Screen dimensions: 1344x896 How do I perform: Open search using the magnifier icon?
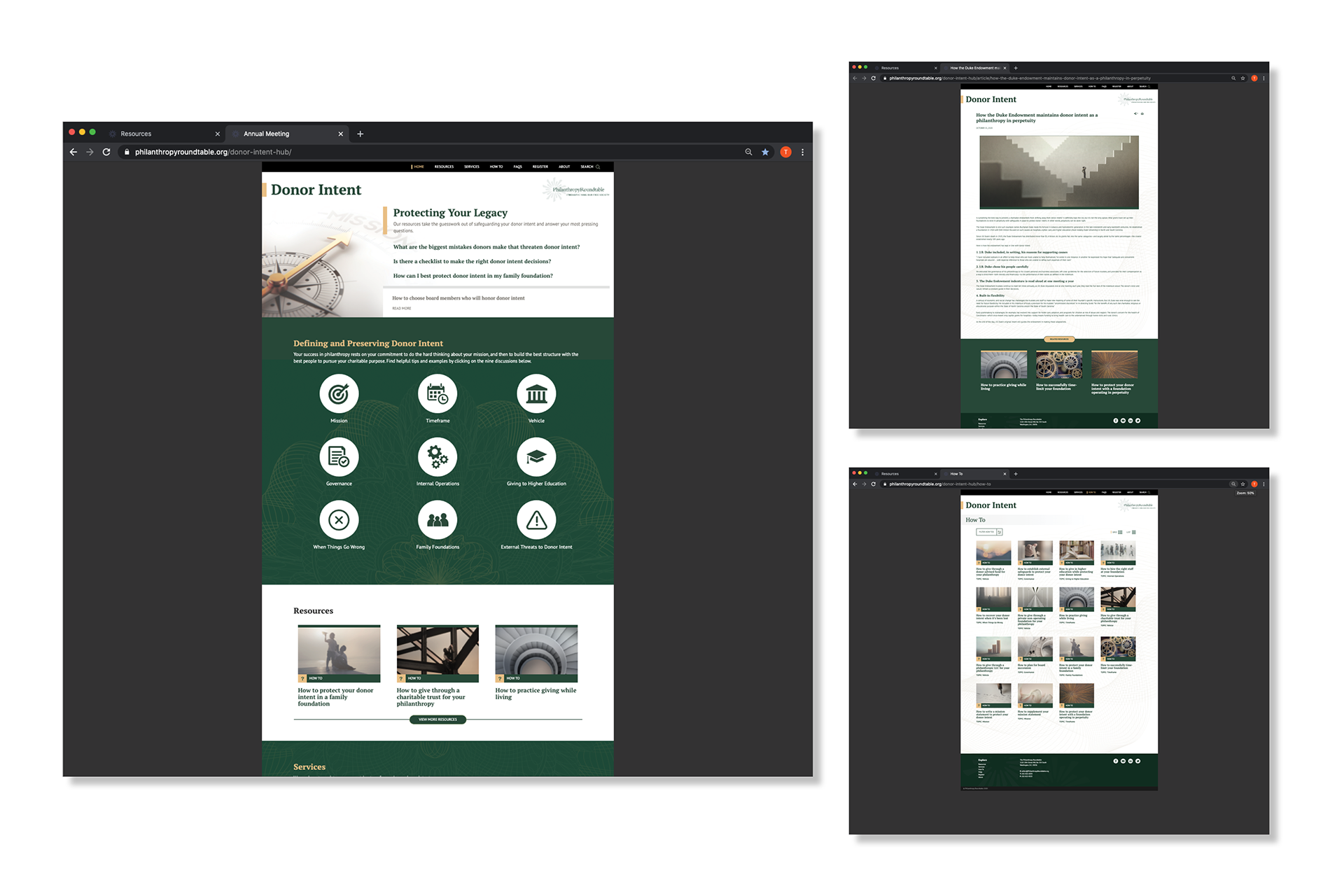(598, 167)
